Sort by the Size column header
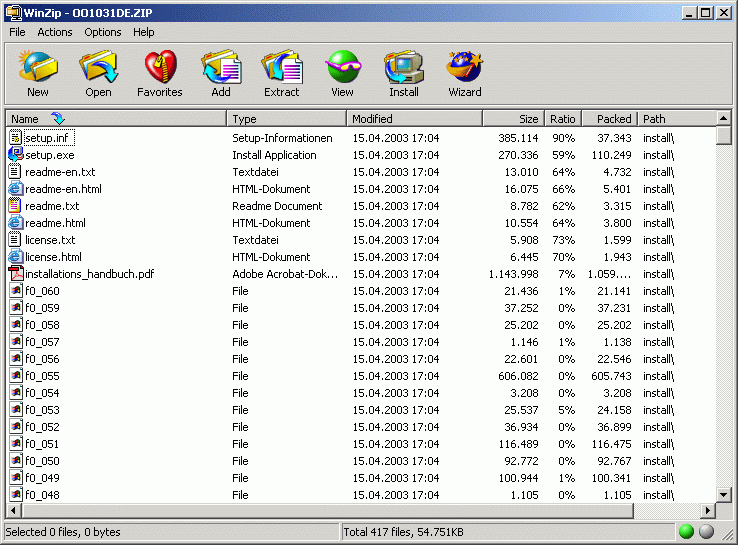The height and width of the screenshot is (545, 738). pos(514,119)
